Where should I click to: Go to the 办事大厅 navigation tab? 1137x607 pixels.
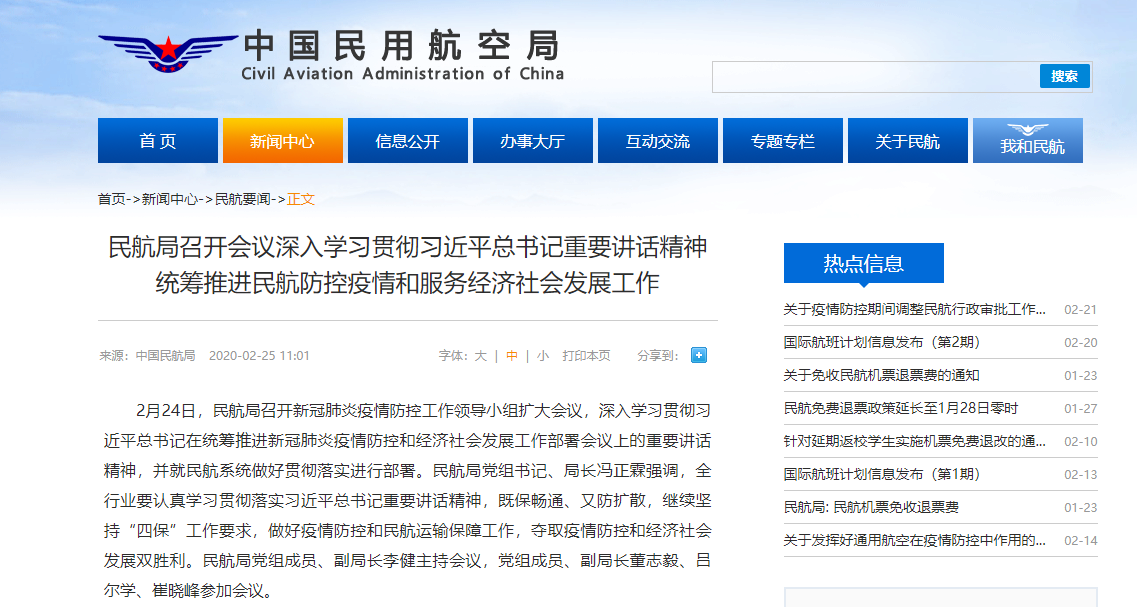[533, 141]
